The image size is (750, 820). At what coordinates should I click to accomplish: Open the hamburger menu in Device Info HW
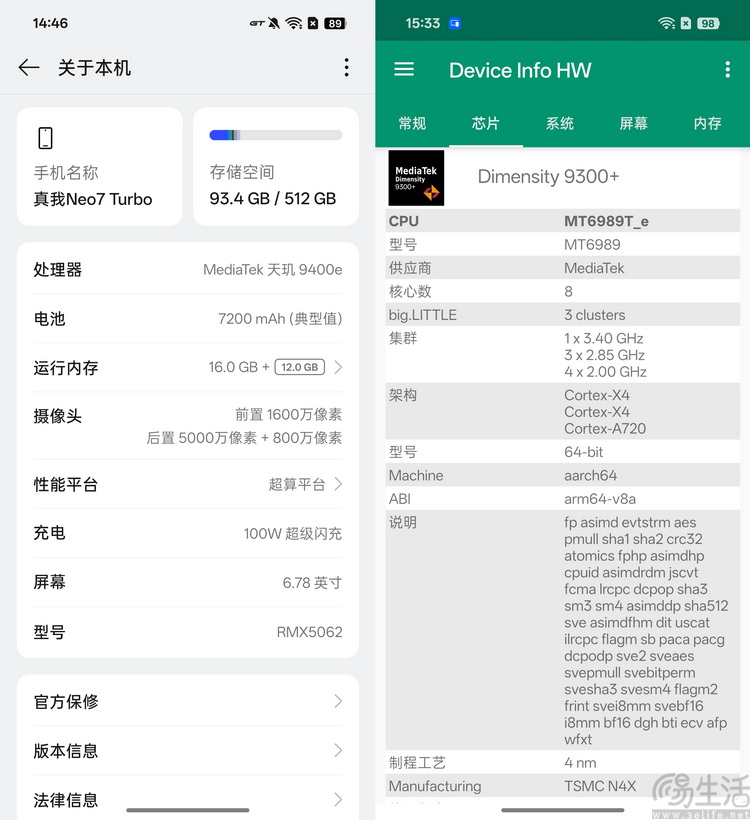coord(404,69)
